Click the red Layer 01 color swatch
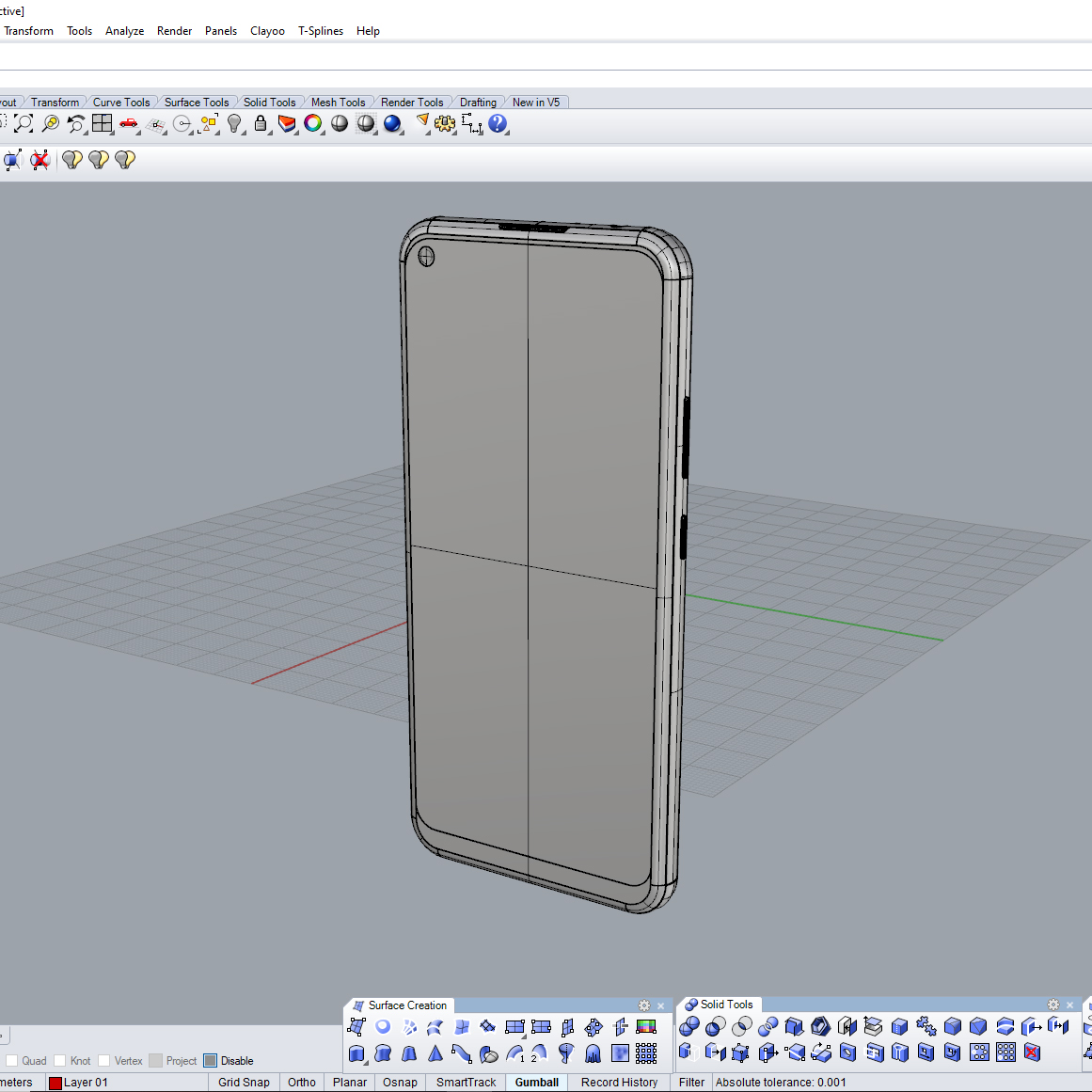 pyautogui.click(x=55, y=1083)
